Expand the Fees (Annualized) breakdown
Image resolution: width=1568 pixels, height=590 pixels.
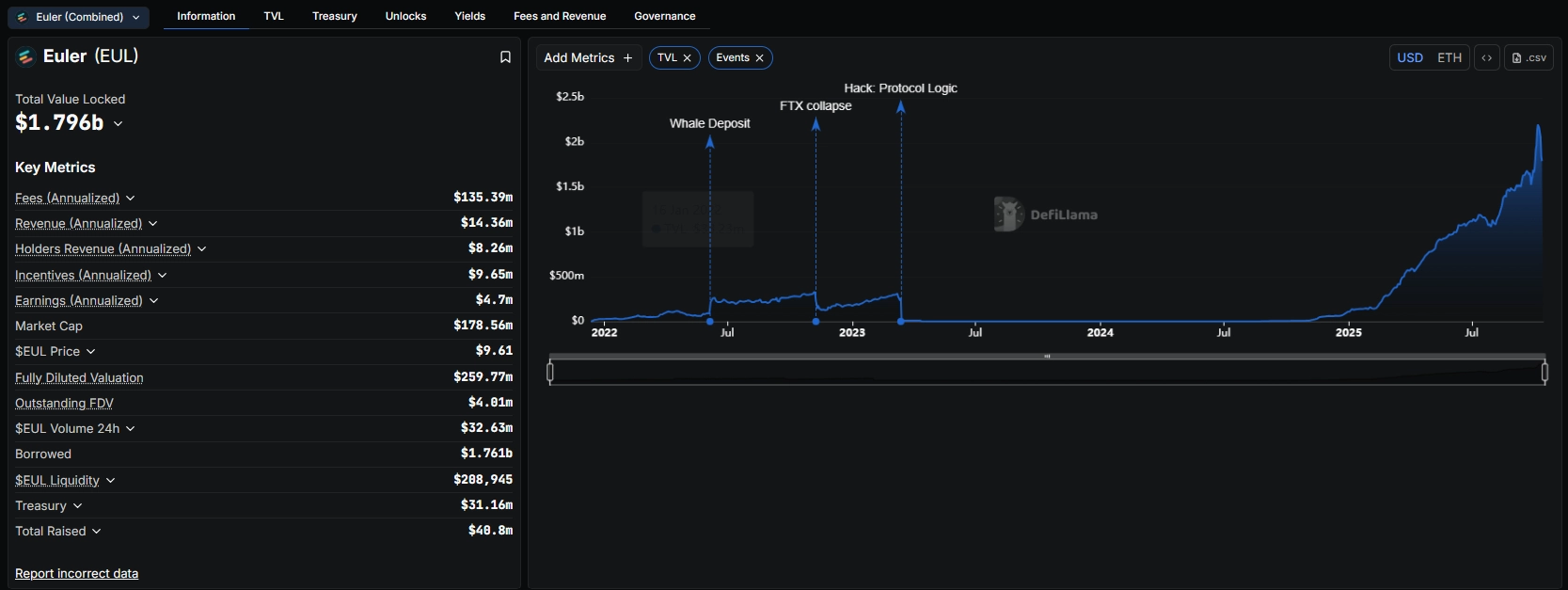pos(131,198)
